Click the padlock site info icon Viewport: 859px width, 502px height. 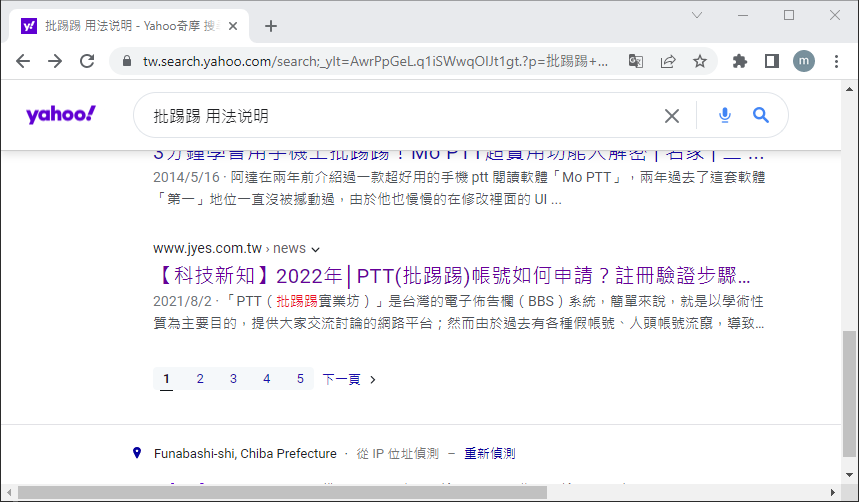[127, 61]
